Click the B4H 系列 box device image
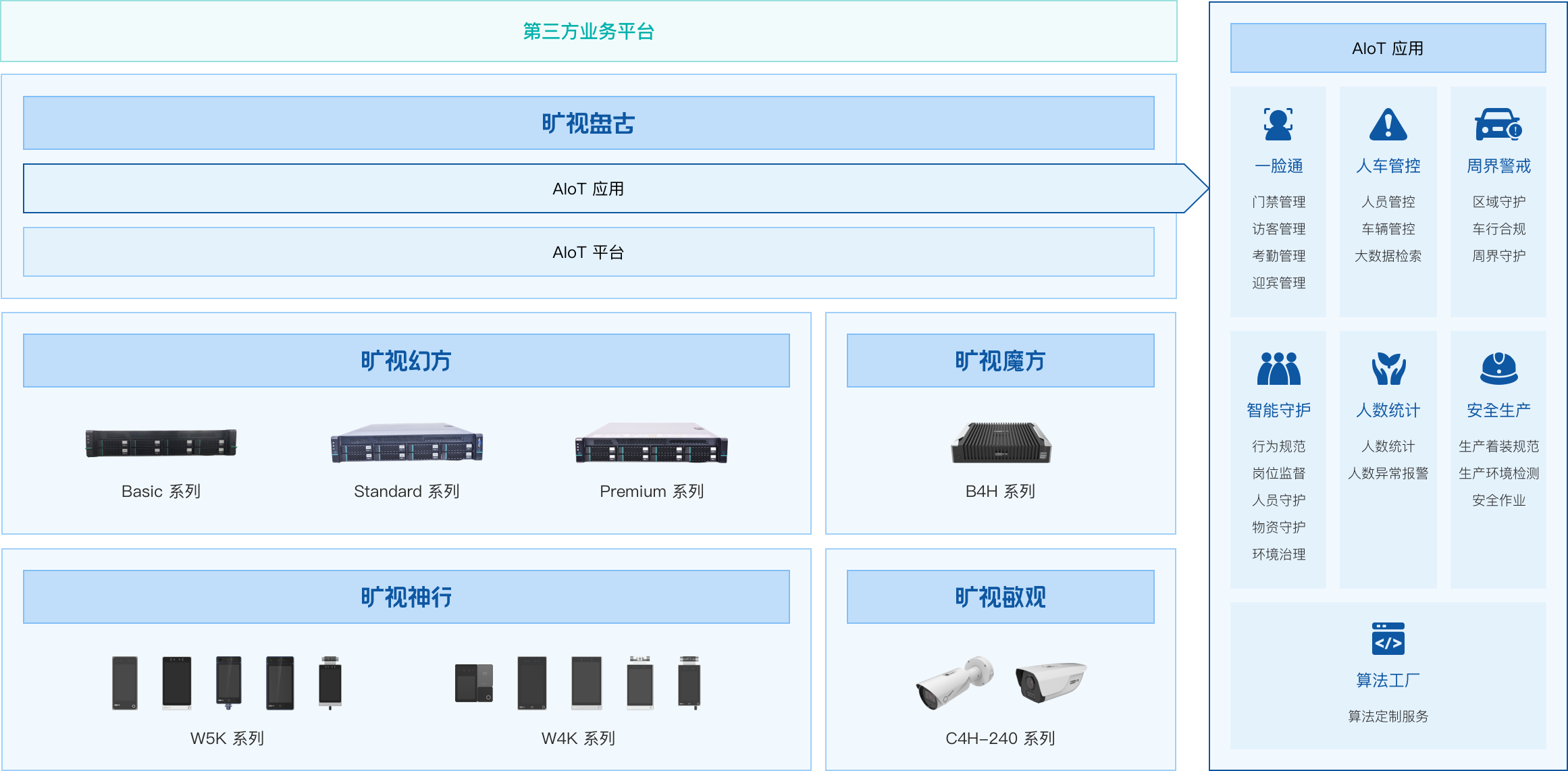The height and width of the screenshot is (771, 1568). (1000, 443)
